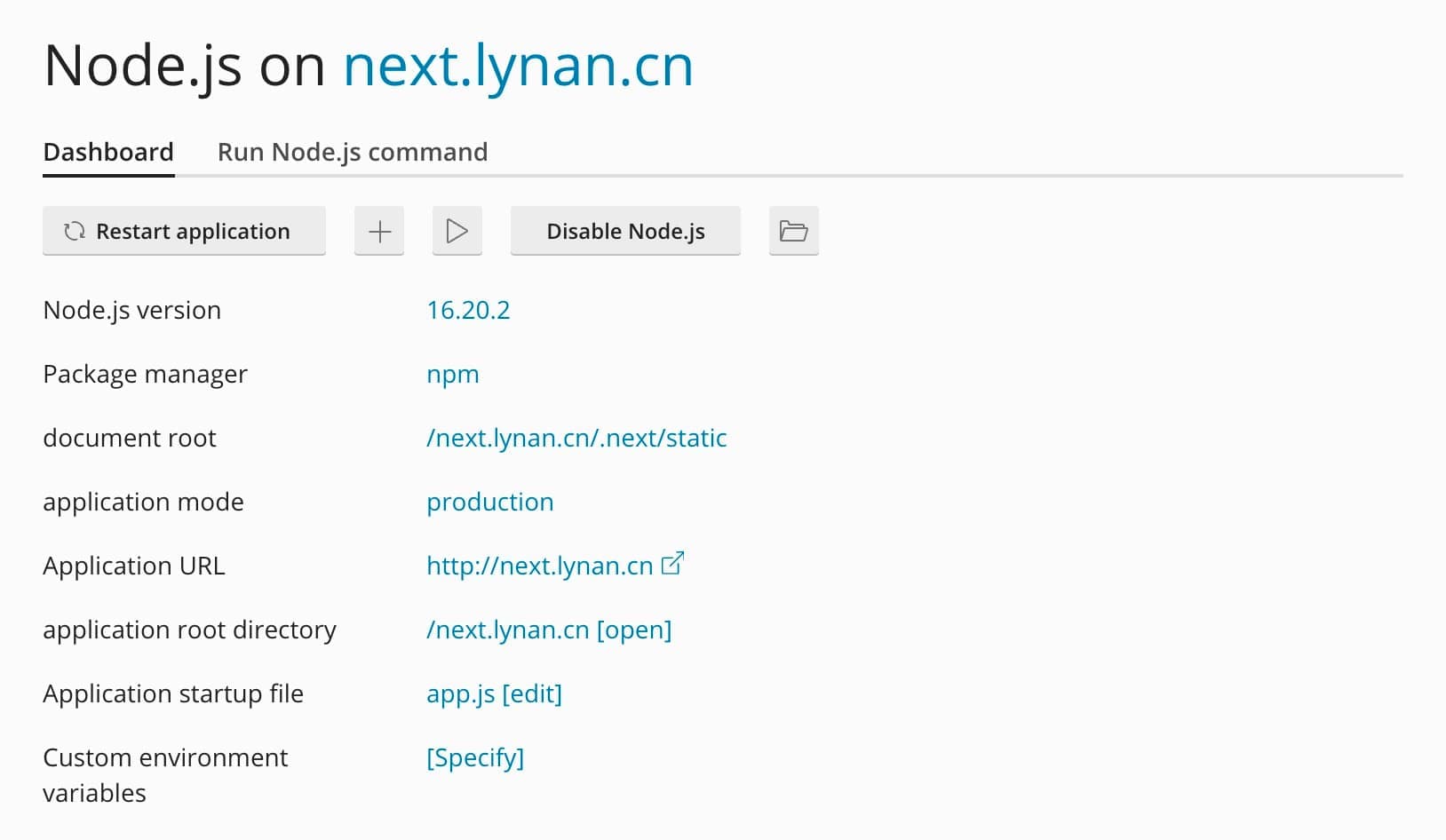Screen dimensions: 1446x840
Task: Click the Disable Node.js button
Action: tap(625, 232)
